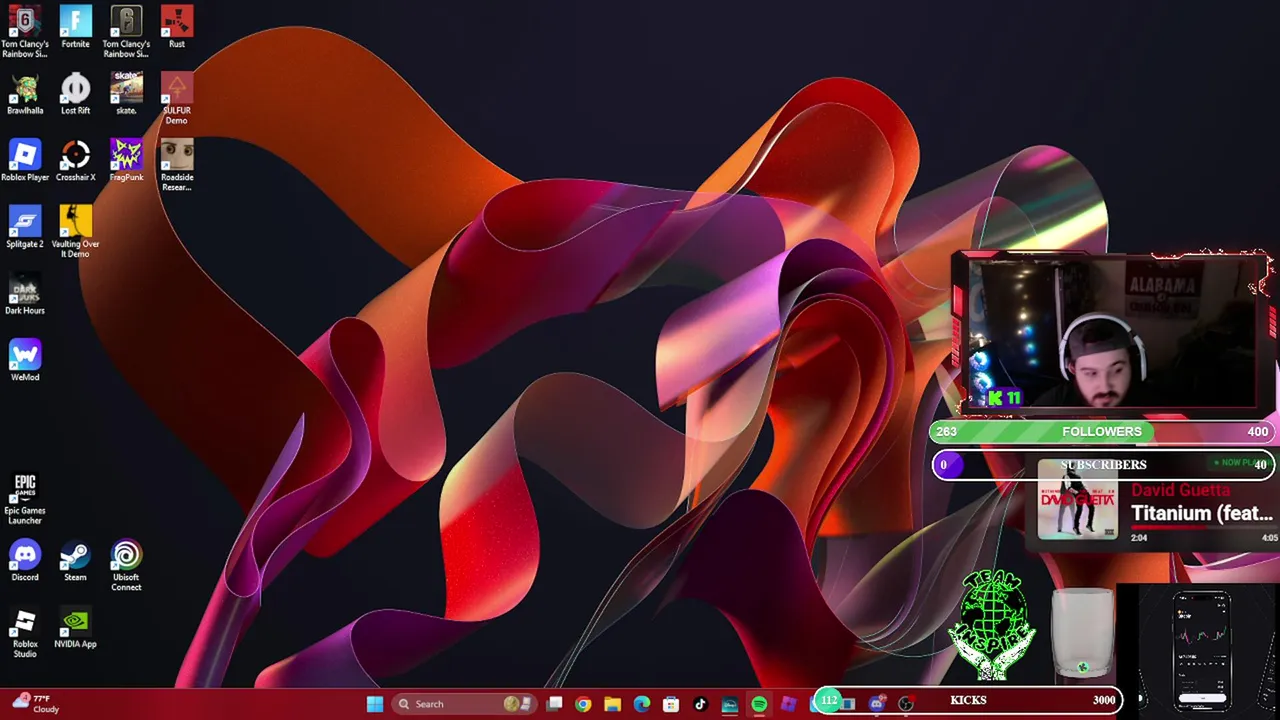Click the SUBSCRIBERS progress bar
This screenshot has height=720, width=1280.
1102,465
